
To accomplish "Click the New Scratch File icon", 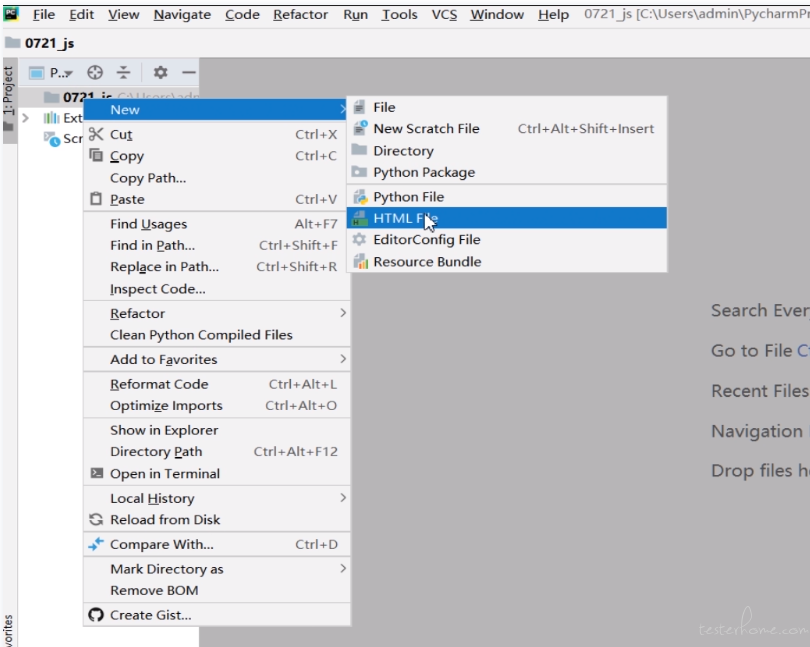I will point(360,128).
